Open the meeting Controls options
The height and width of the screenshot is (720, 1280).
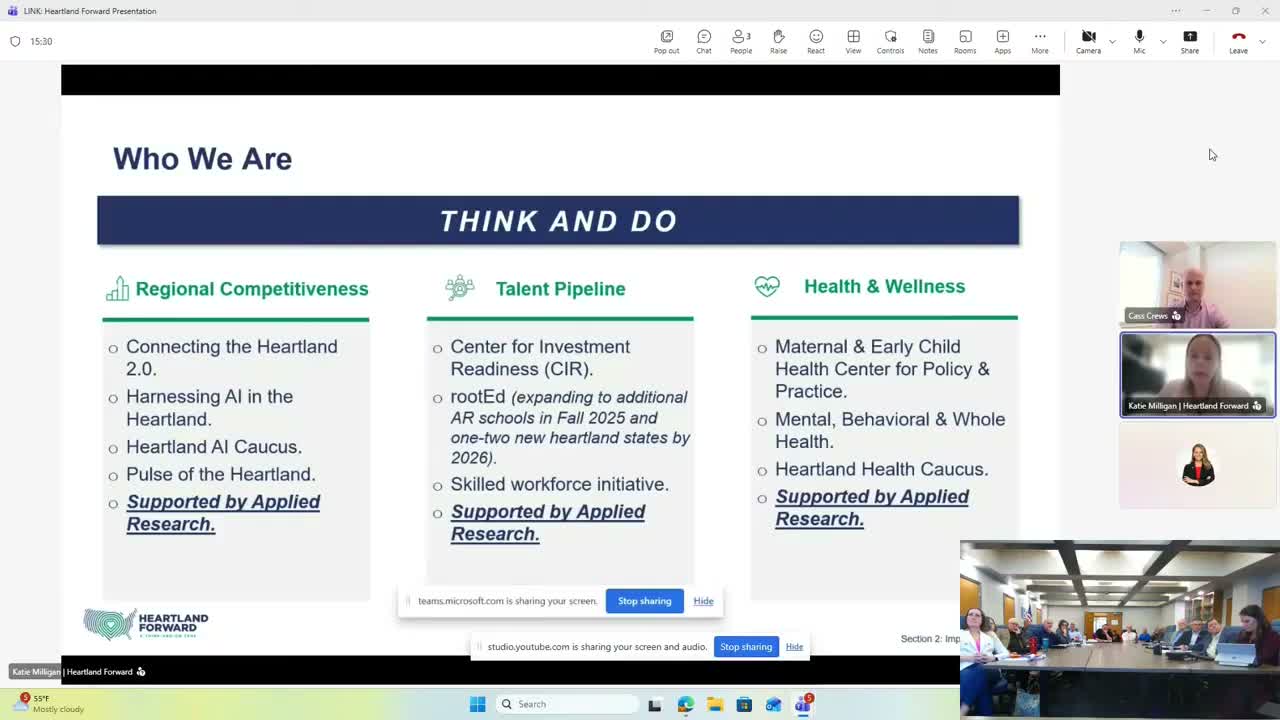[890, 41]
